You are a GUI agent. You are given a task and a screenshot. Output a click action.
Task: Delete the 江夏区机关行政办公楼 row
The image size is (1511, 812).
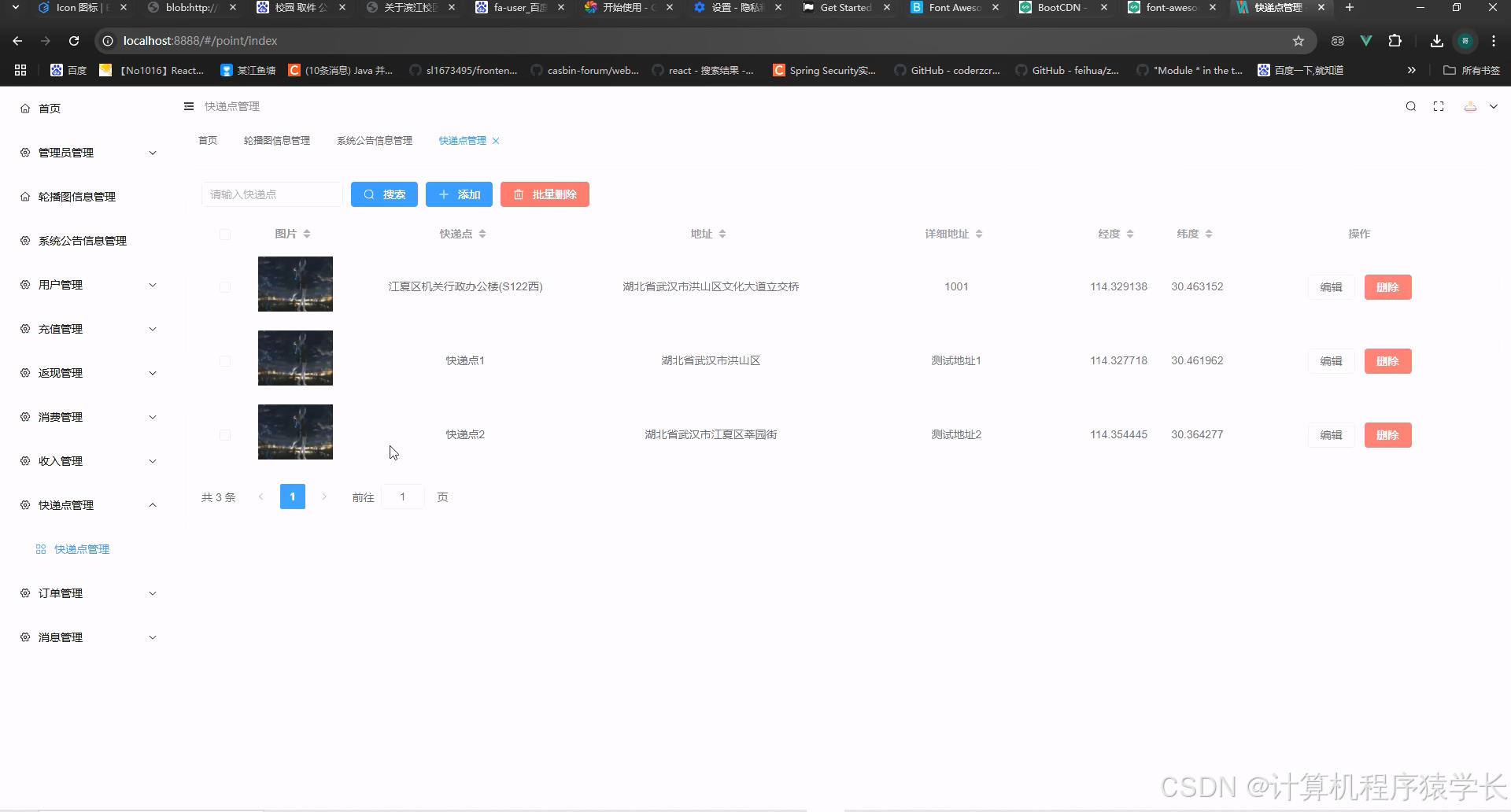1387,287
